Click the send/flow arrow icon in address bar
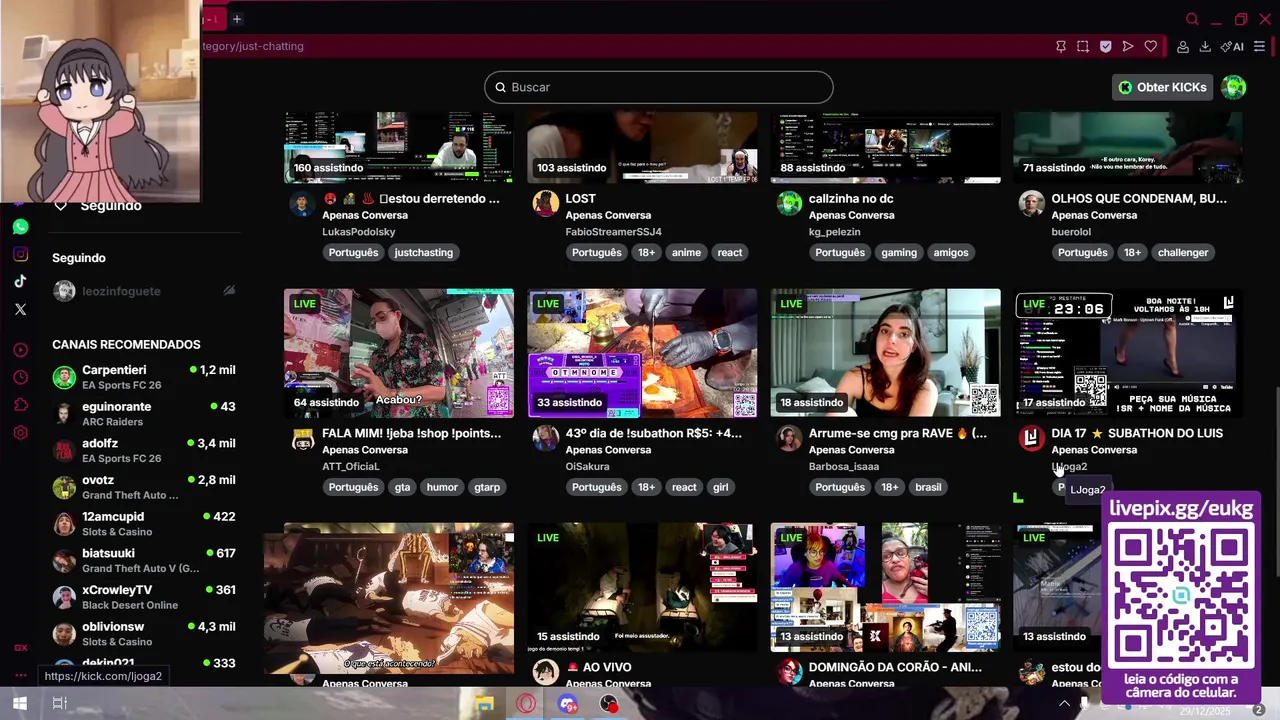The image size is (1280, 720). 1128,46
